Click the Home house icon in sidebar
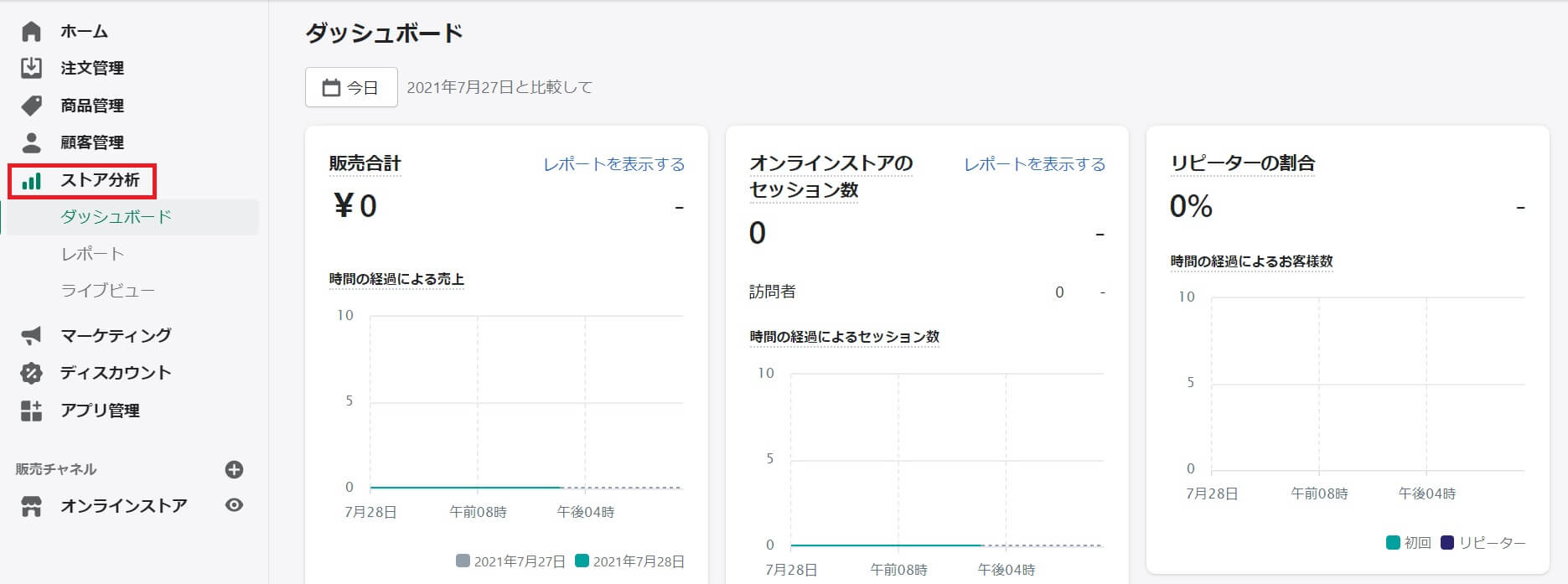Image resolution: width=1568 pixels, height=584 pixels. (31, 32)
